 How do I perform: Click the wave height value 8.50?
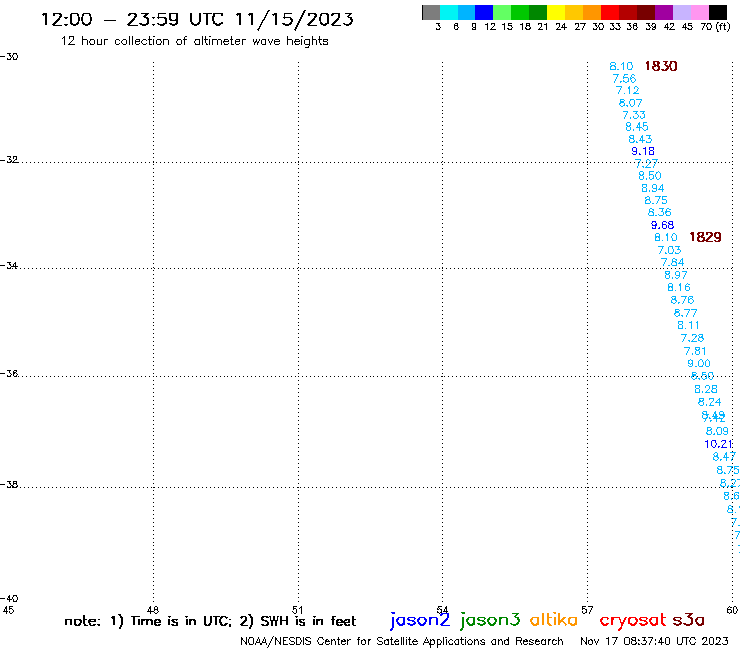[650, 176]
